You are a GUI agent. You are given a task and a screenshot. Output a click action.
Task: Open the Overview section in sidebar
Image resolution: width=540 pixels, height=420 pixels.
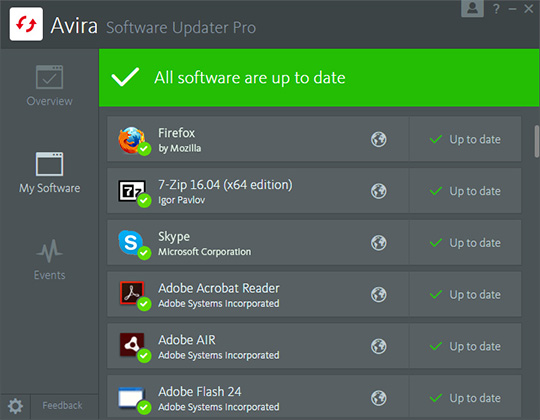pyautogui.click(x=50, y=86)
